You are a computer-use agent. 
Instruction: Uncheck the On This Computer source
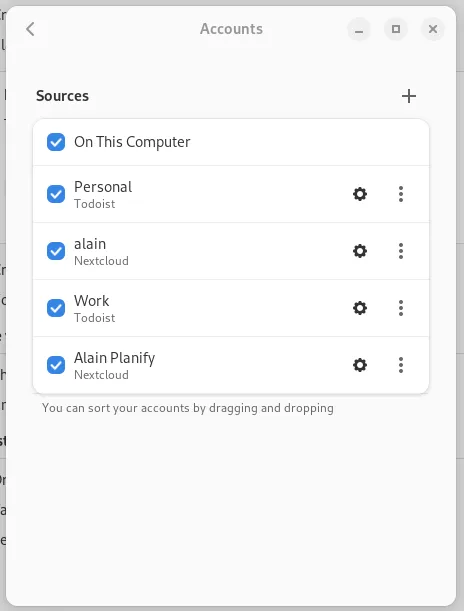point(56,142)
